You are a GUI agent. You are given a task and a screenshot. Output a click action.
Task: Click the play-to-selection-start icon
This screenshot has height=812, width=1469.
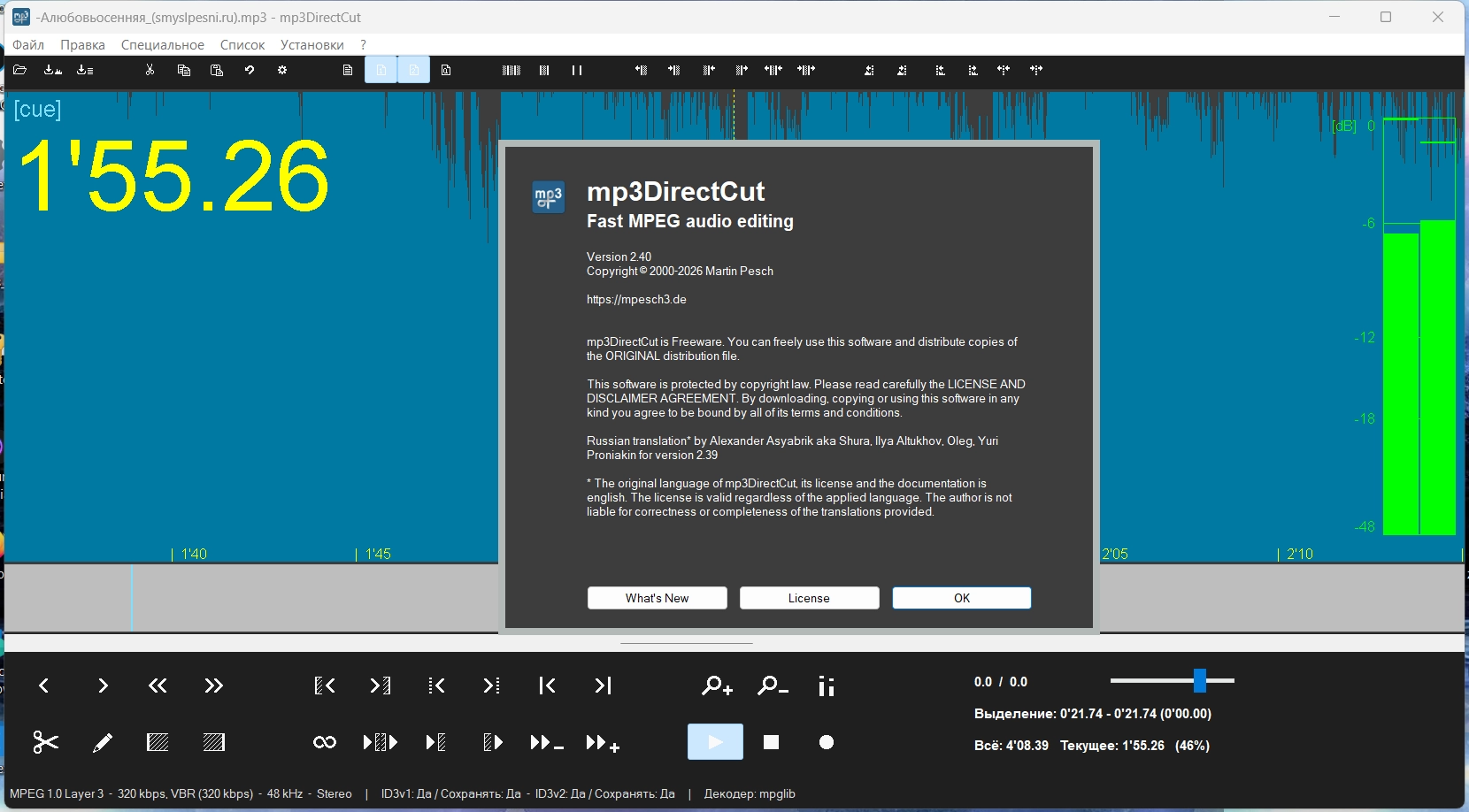435,742
